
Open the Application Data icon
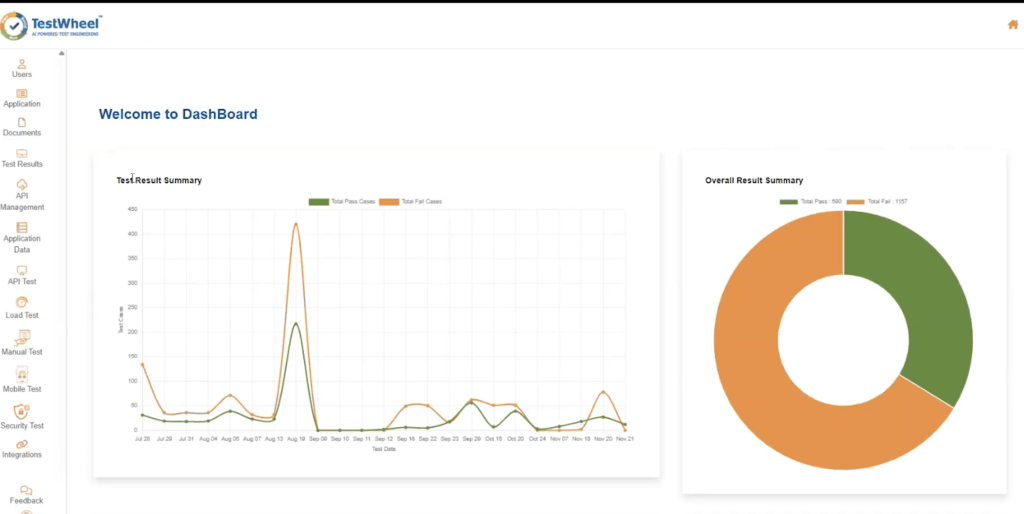(22, 227)
